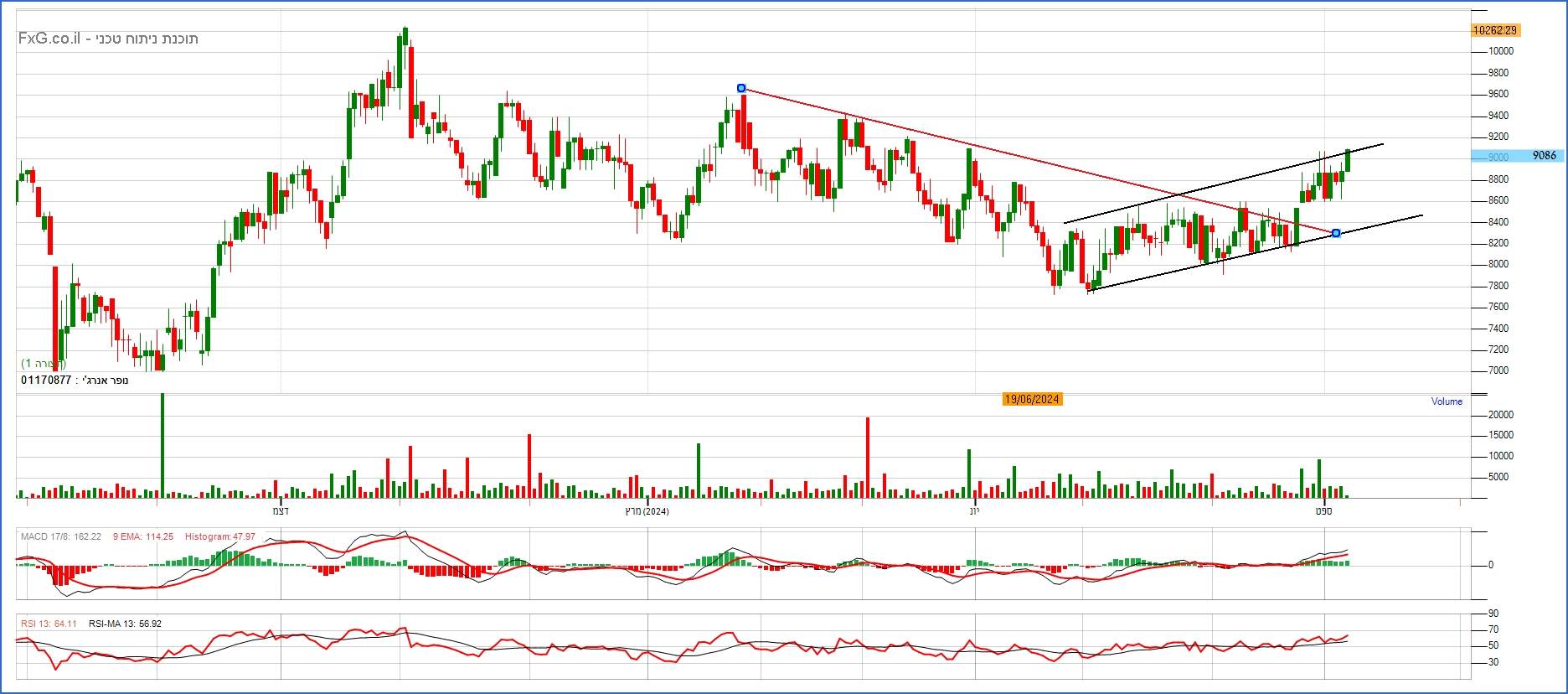Click the stock name נופר אנרג'י

105,381
